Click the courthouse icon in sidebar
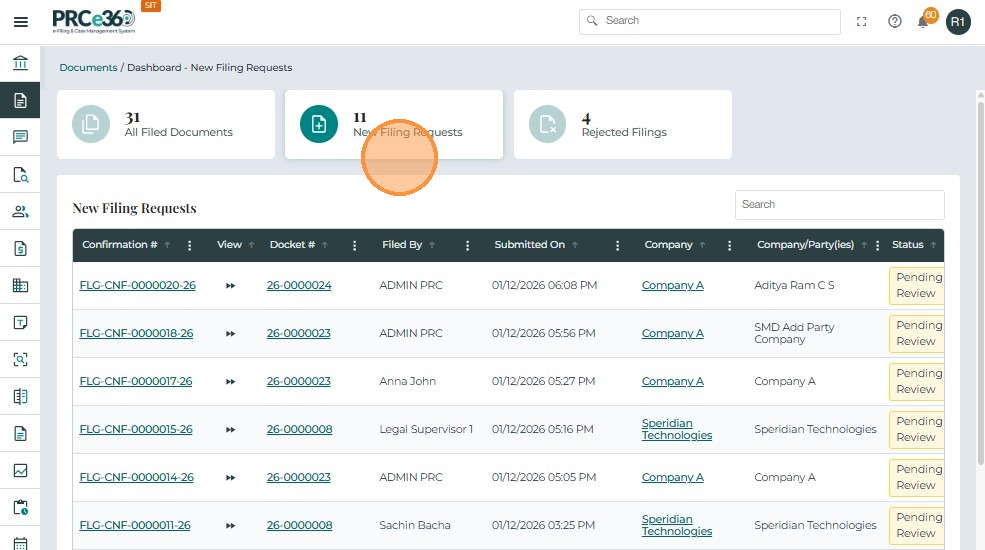985x550 pixels. coord(20,63)
